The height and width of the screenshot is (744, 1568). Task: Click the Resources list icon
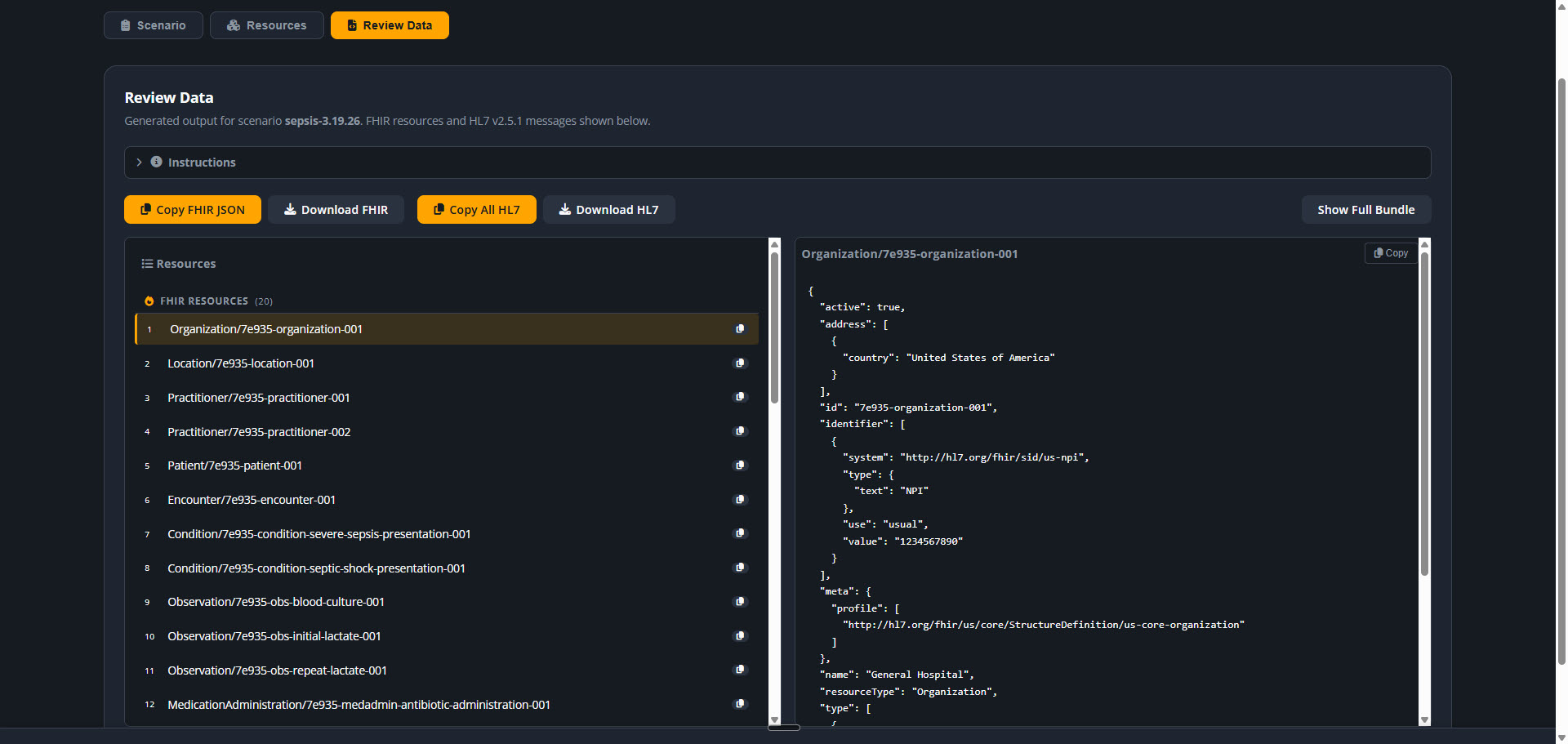tap(147, 264)
